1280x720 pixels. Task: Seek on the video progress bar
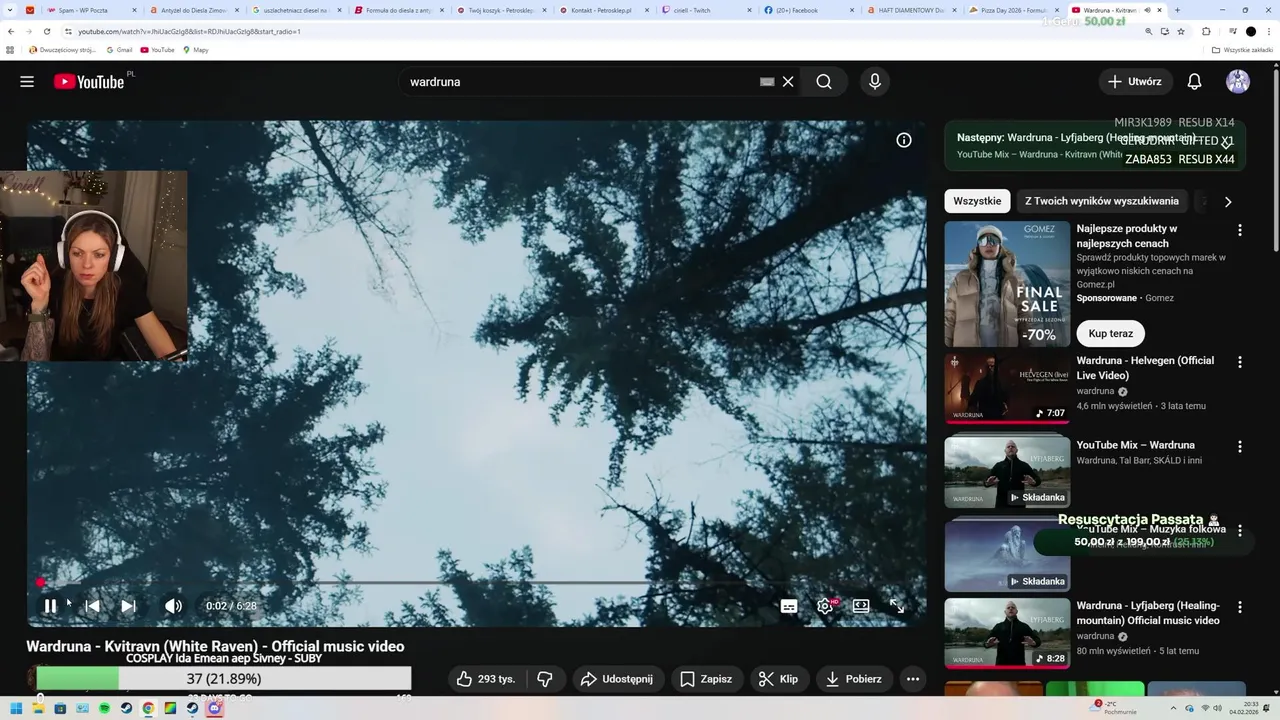476,582
